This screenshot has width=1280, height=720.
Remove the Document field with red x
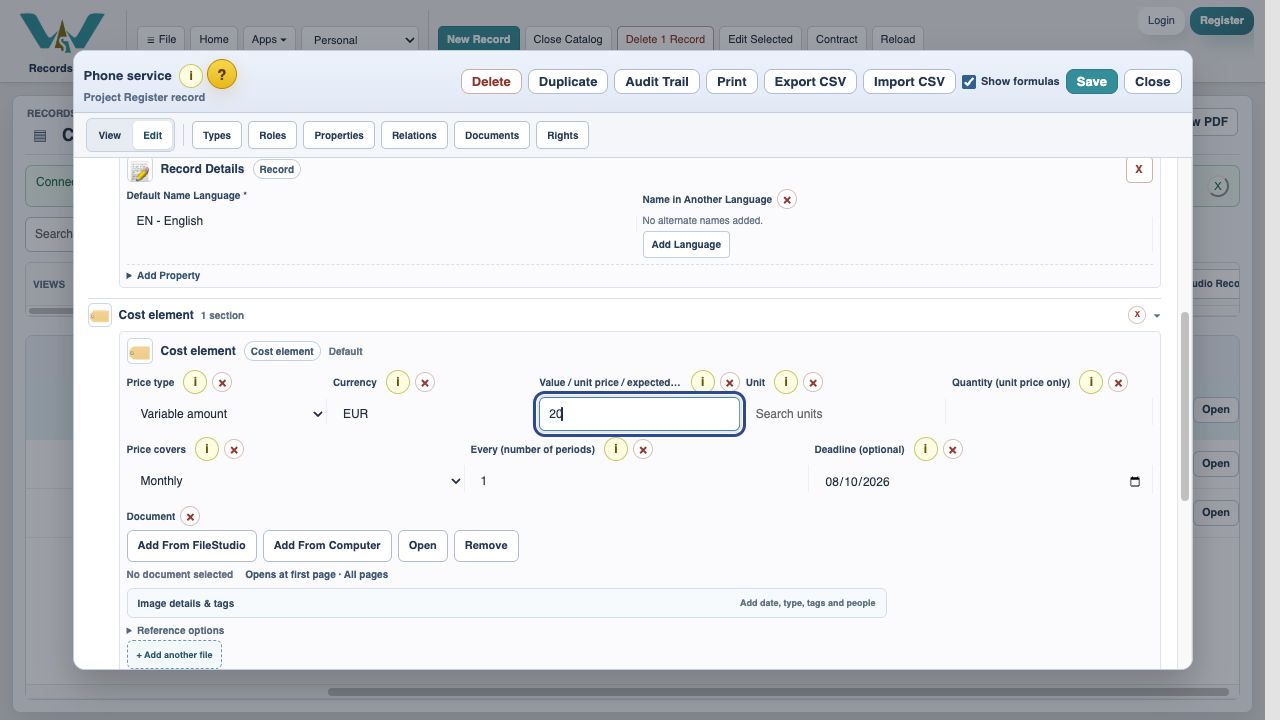190,517
